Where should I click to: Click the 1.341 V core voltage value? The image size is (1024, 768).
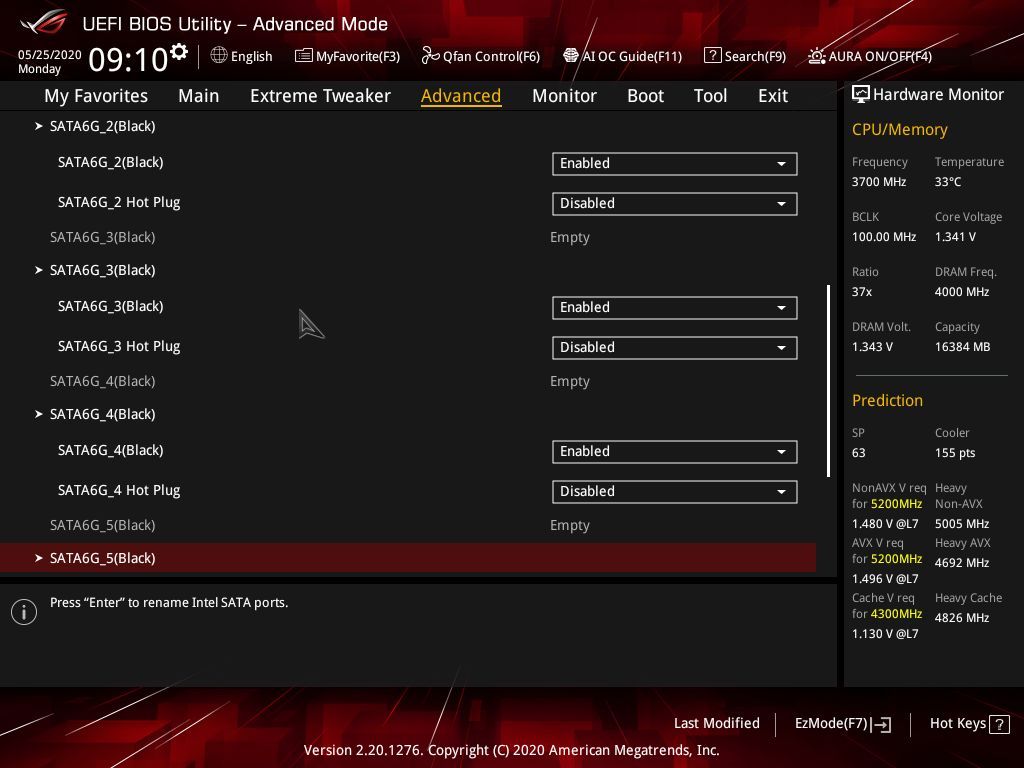955,236
